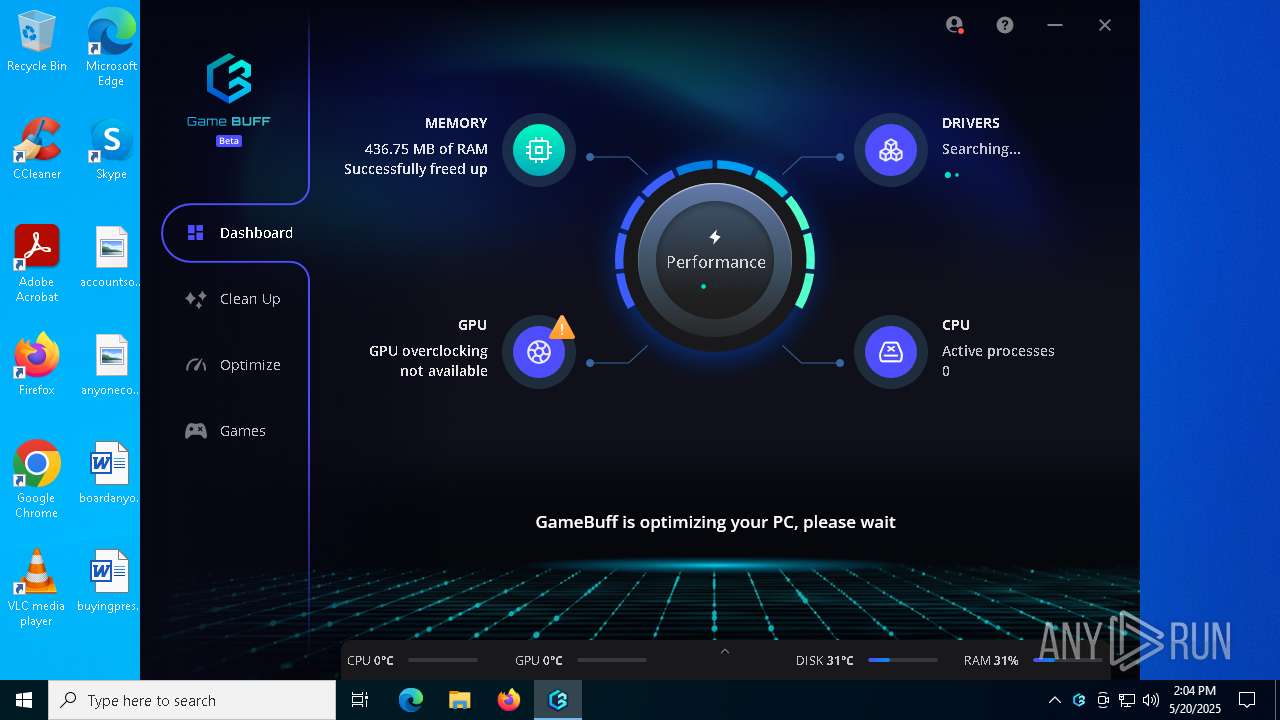Image resolution: width=1280 pixels, height=720 pixels.
Task: Click GameBuff taskbar button
Action: point(558,700)
